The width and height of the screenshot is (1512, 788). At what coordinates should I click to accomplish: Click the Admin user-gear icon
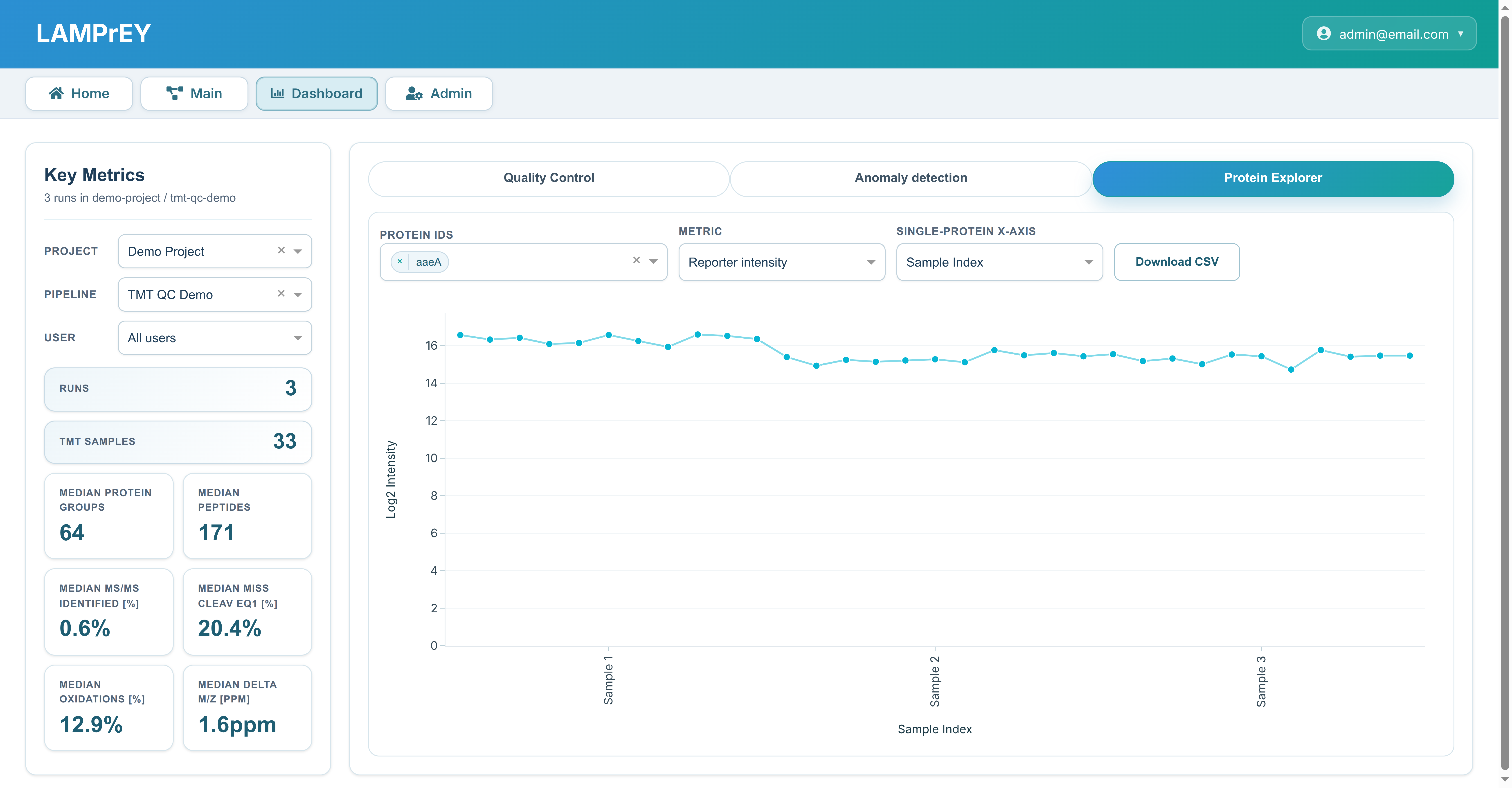click(x=414, y=93)
